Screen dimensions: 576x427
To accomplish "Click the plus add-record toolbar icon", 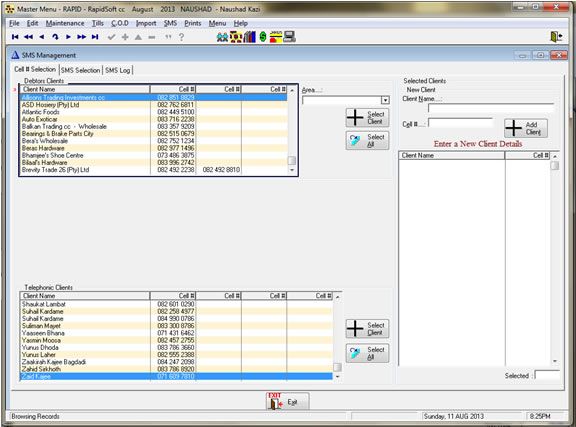I will click(x=125, y=37).
